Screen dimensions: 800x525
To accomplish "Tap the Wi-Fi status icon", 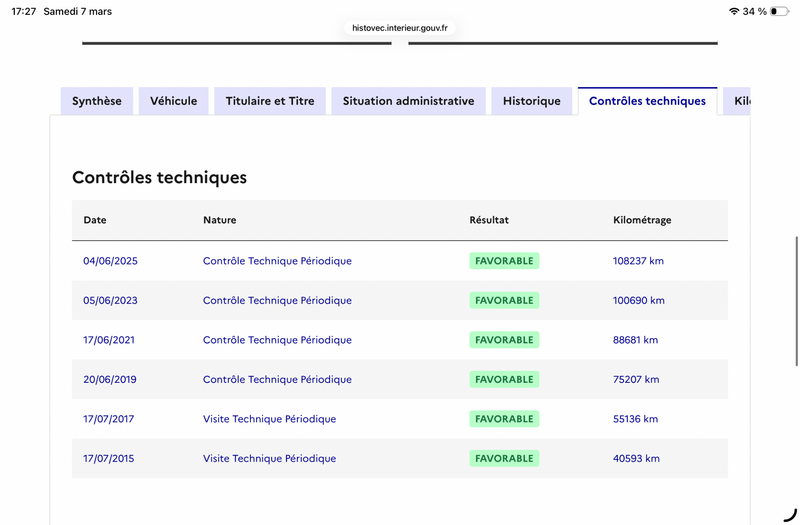I will (734, 12).
